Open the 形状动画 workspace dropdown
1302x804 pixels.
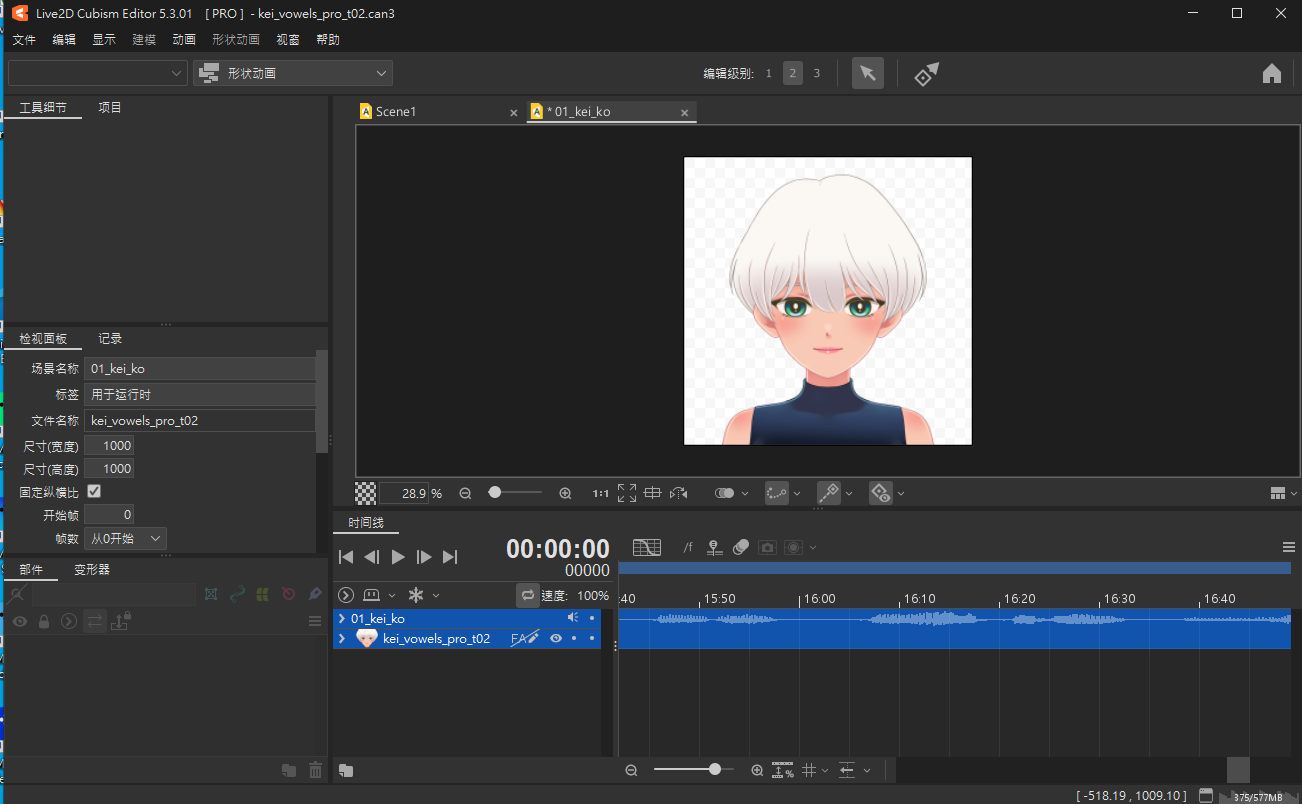[293, 73]
